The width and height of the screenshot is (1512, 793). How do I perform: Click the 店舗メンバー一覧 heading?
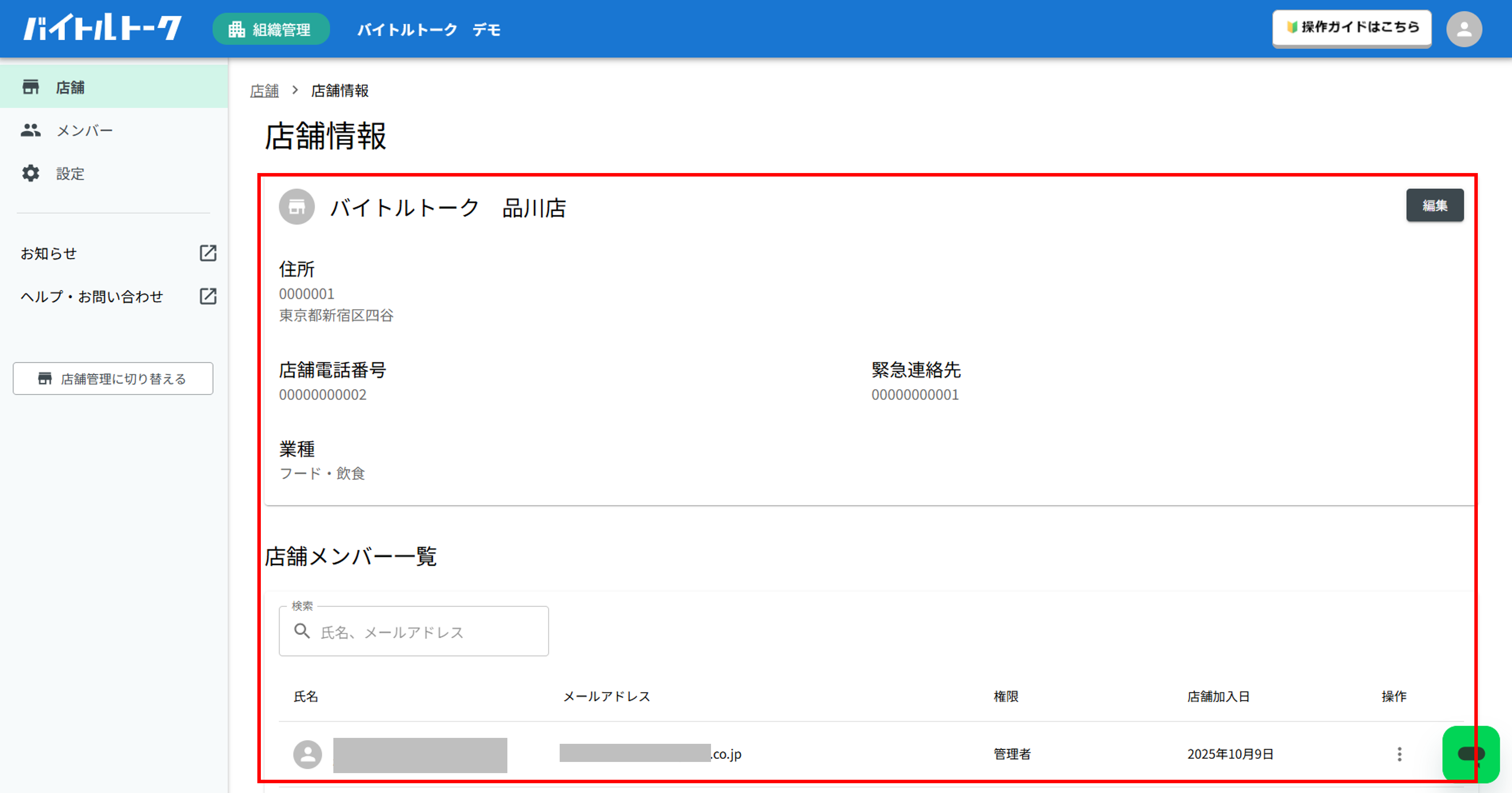[350, 556]
